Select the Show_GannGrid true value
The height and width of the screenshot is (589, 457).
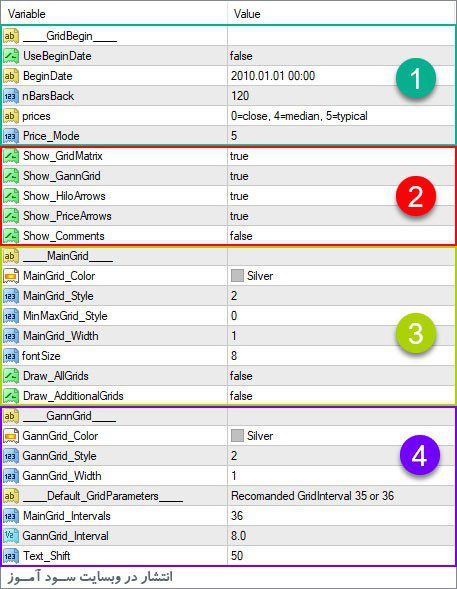(x=239, y=176)
